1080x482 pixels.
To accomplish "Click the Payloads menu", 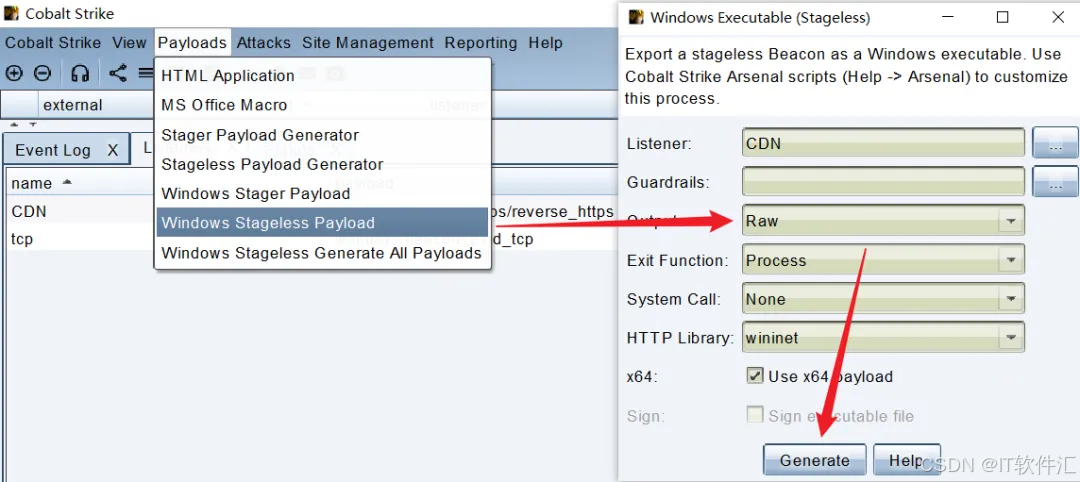I will pyautogui.click(x=192, y=43).
